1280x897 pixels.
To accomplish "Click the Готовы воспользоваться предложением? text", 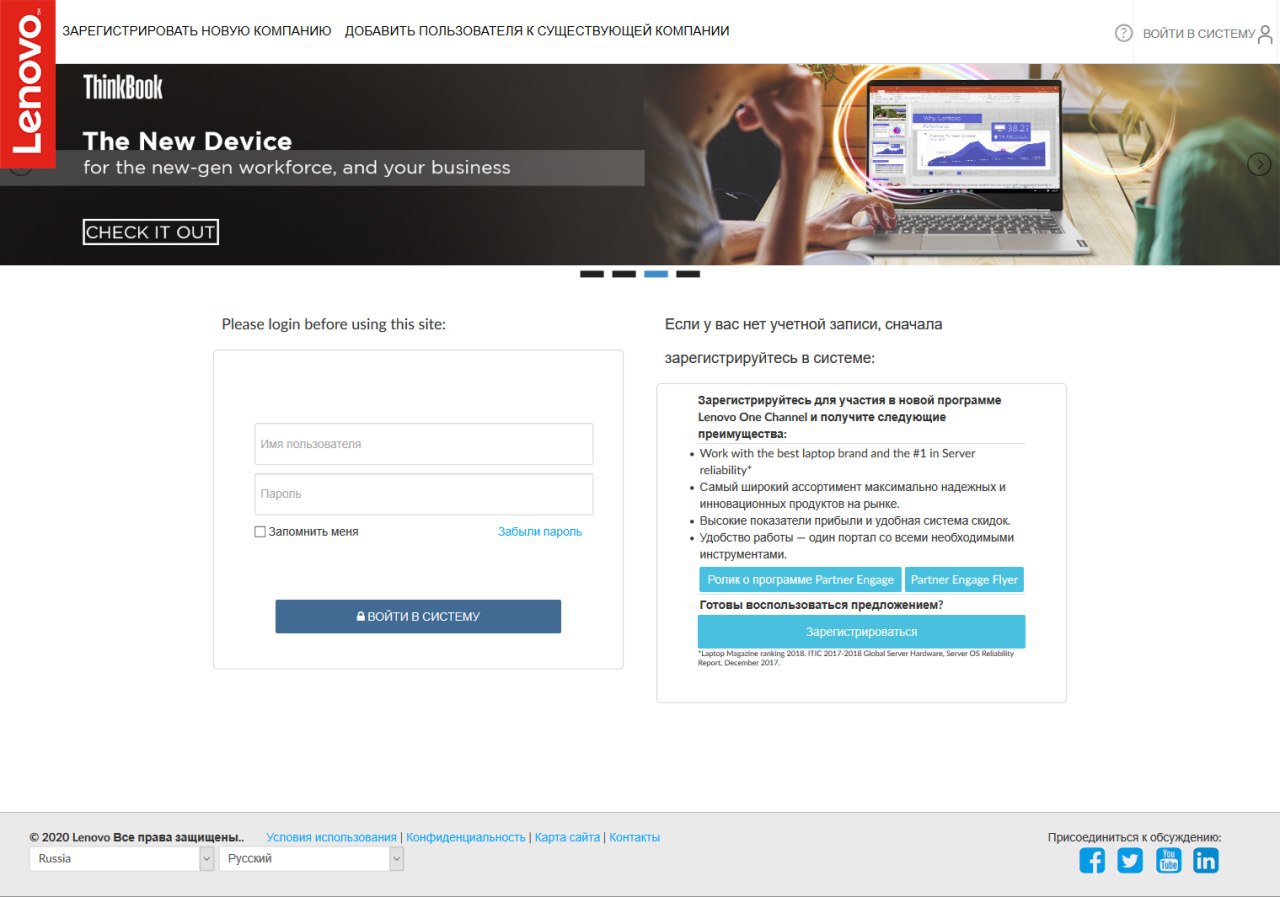I will click(x=821, y=605).
